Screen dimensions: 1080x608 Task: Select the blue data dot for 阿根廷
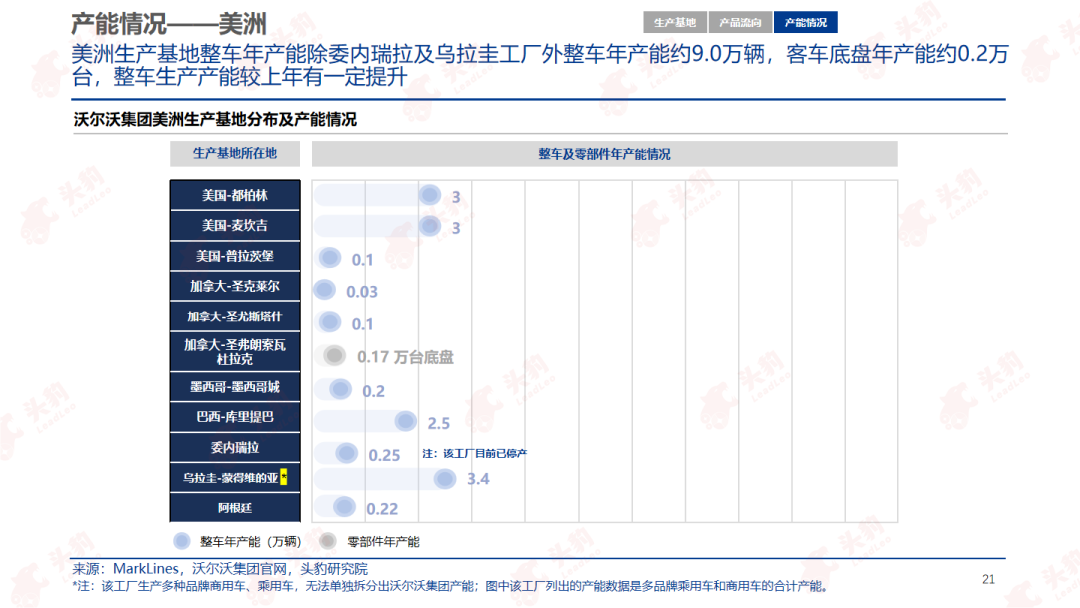pyautogui.click(x=344, y=507)
